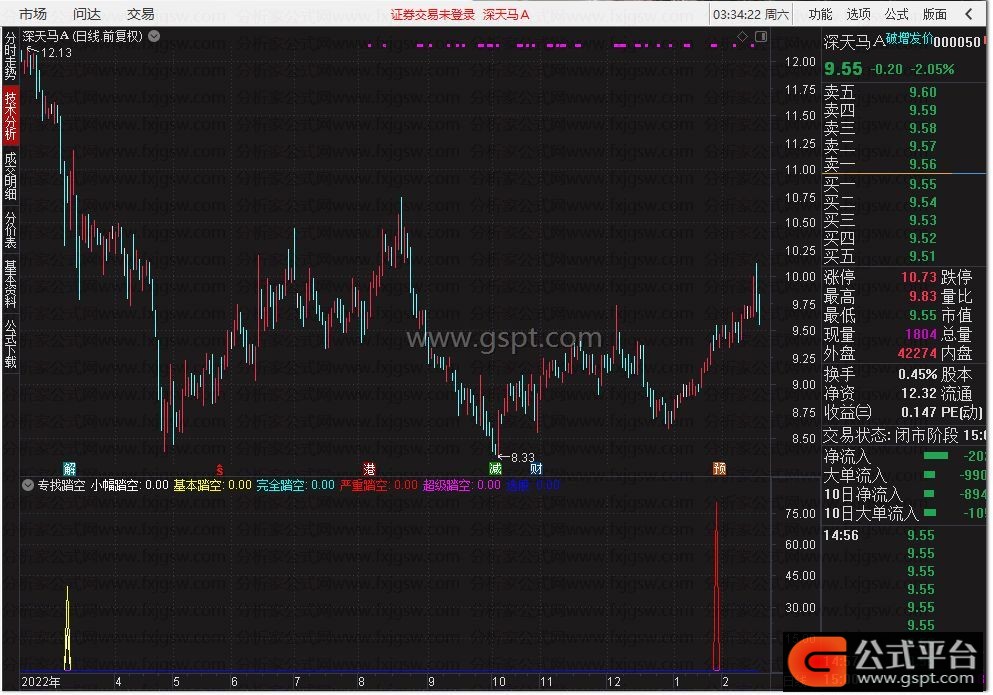Click the 财 event marker icon
The width and height of the screenshot is (993, 695).
(536, 469)
